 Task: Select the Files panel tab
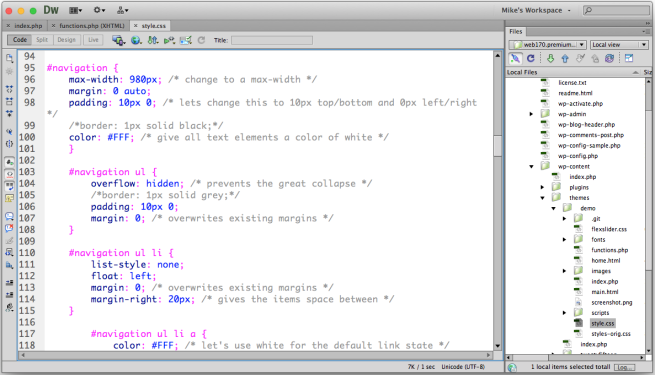[x=515, y=31]
